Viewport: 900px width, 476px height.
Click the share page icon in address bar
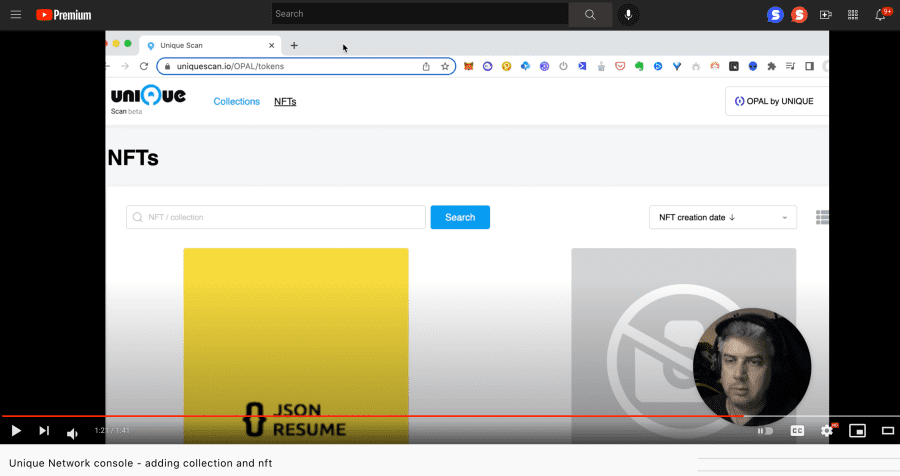click(426, 66)
